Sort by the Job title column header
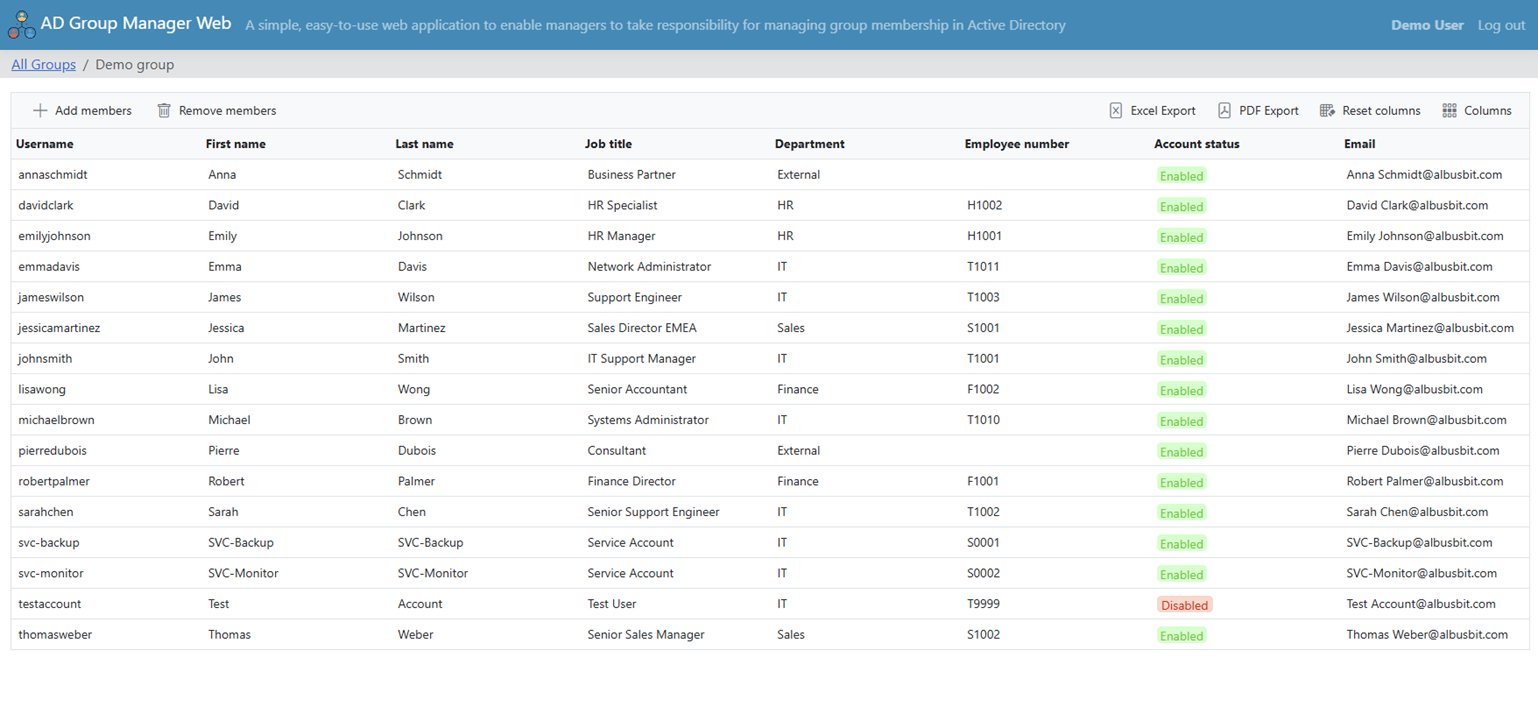Image resolution: width=1538 pixels, height=714 pixels. click(x=608, y=144)
